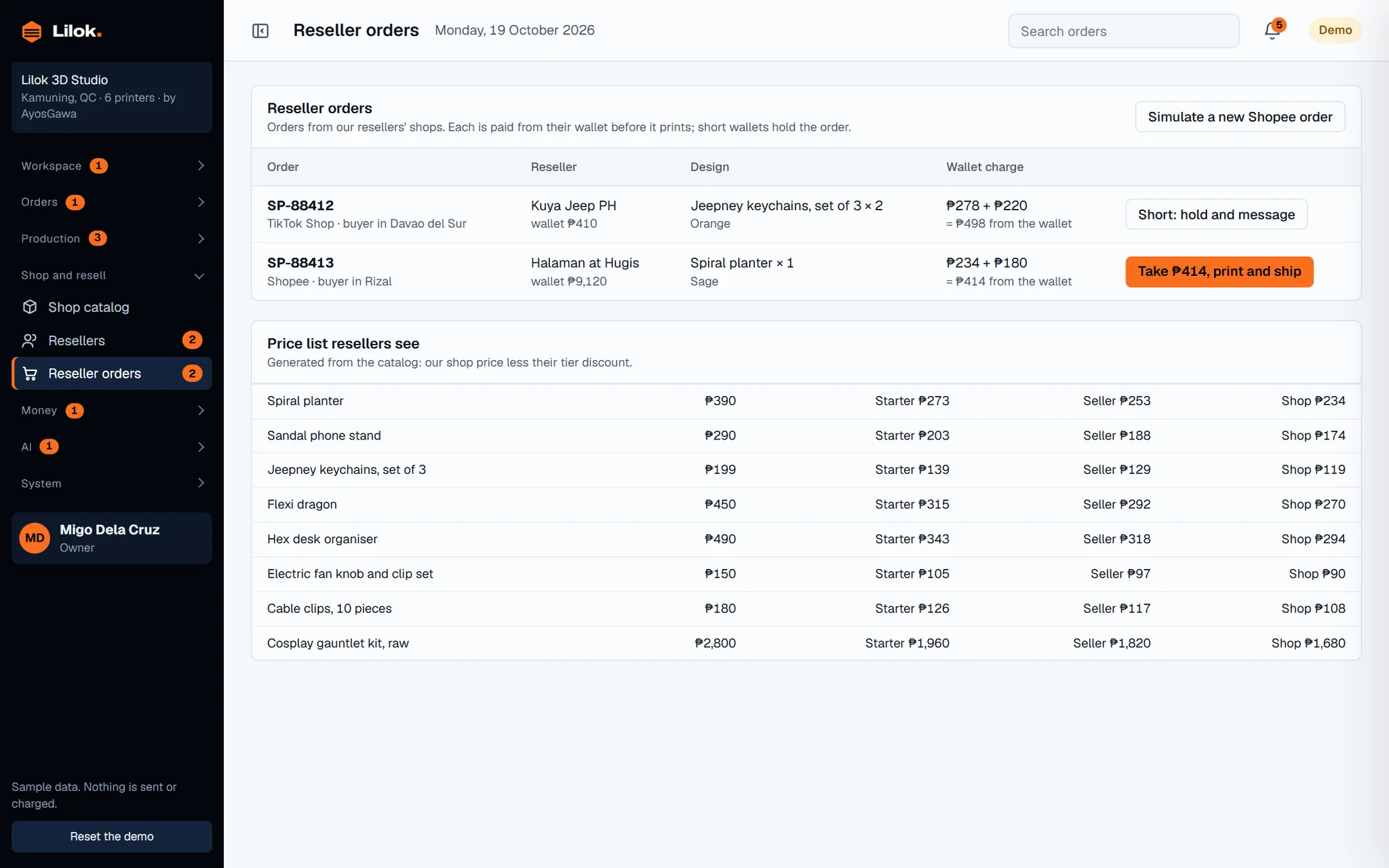Click reseller Kuya Jeep PH
Viewport: 1389px width, 868px height.
(573, 205)
